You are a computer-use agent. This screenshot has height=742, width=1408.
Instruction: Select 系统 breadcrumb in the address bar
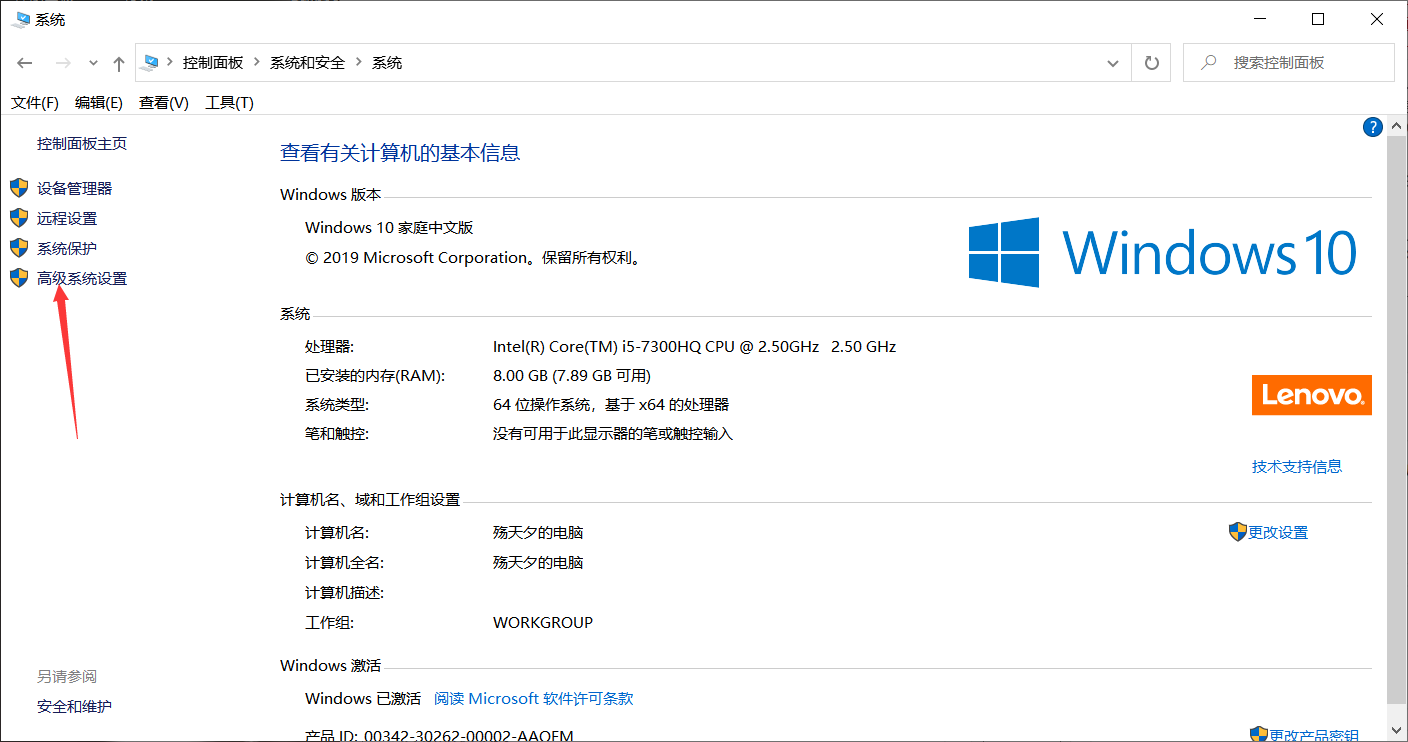pyautogui.click(x=387, y=63)
